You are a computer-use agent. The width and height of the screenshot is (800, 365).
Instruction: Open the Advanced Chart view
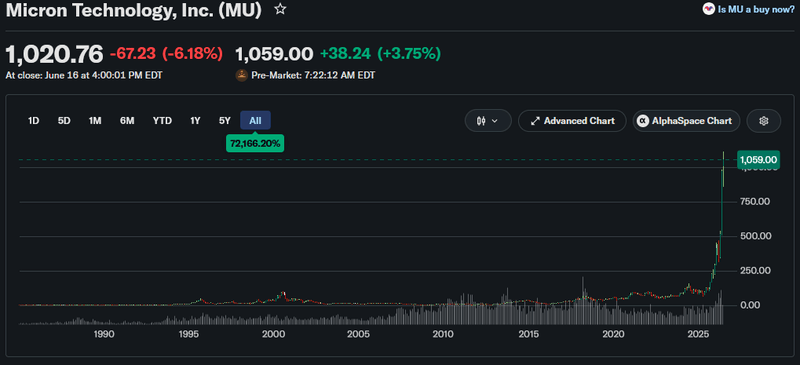pyautogui.click(x=572, y=121)
